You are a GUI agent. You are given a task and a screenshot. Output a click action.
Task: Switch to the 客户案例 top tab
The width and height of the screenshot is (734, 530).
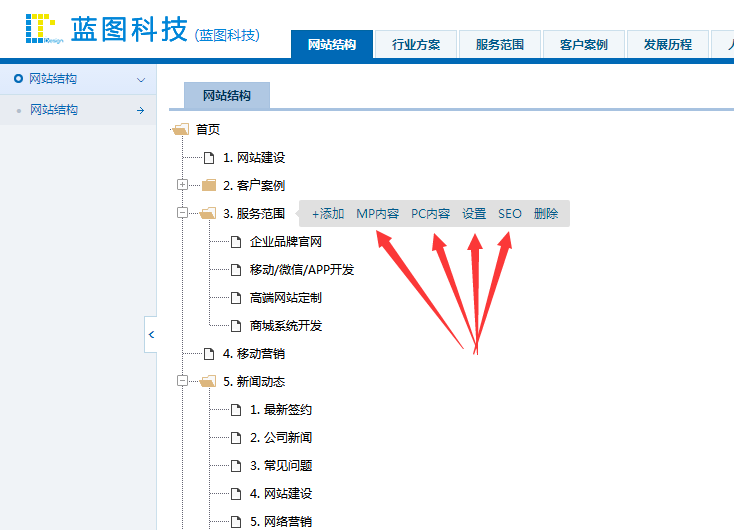(x=583, y=44)
